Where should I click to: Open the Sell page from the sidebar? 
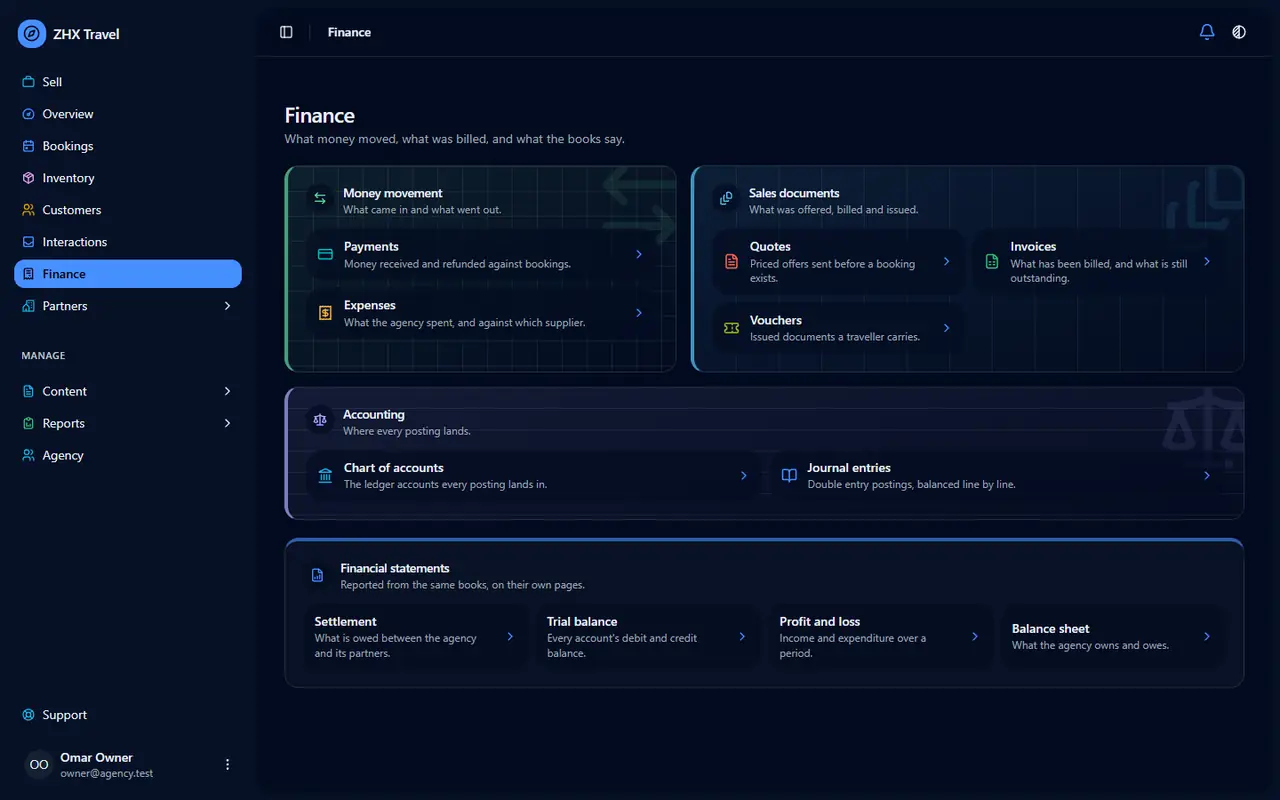coord(128,82)
